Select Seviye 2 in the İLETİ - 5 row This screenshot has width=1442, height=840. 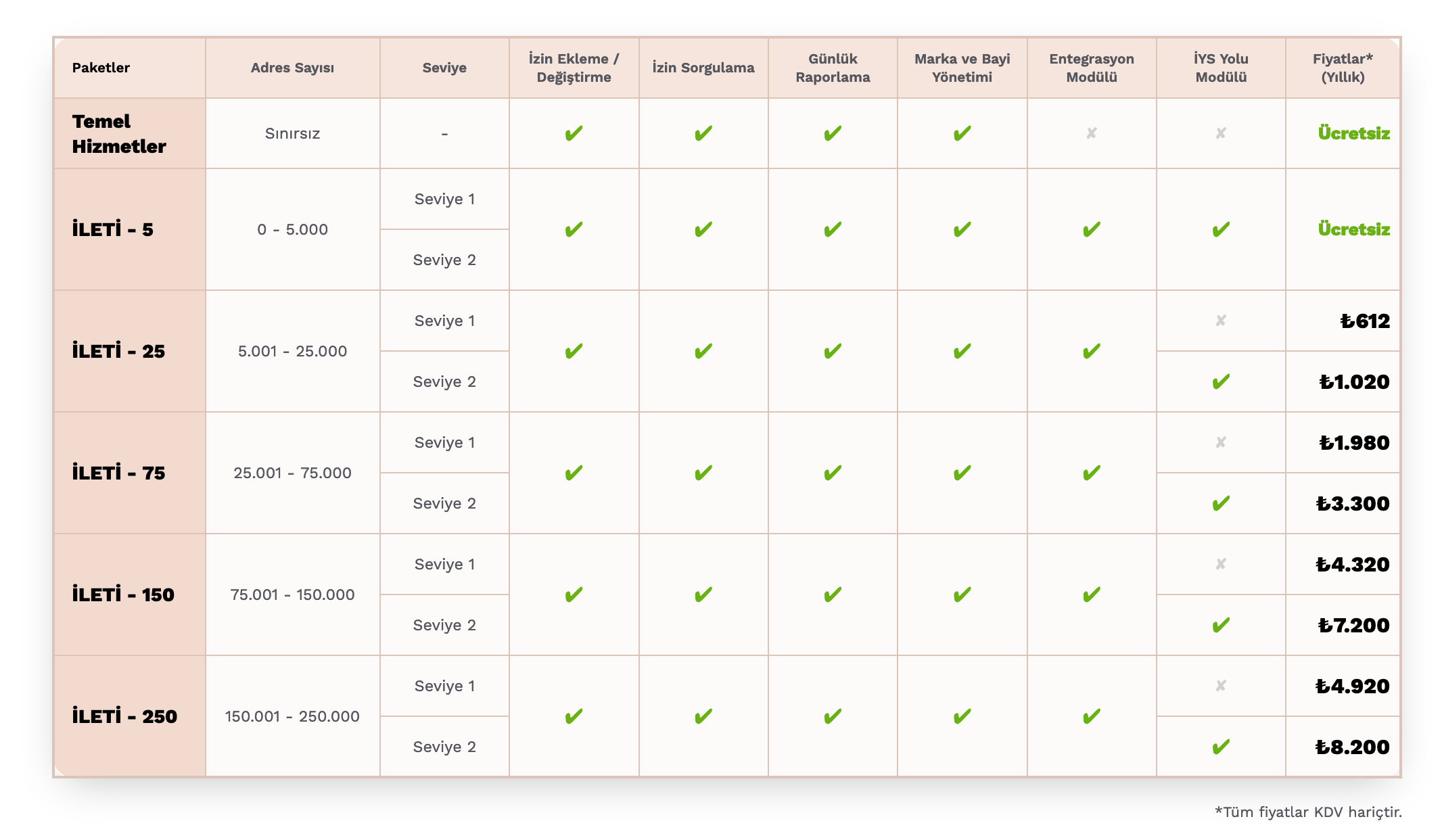pyautogui.click(x=444, y=260)
